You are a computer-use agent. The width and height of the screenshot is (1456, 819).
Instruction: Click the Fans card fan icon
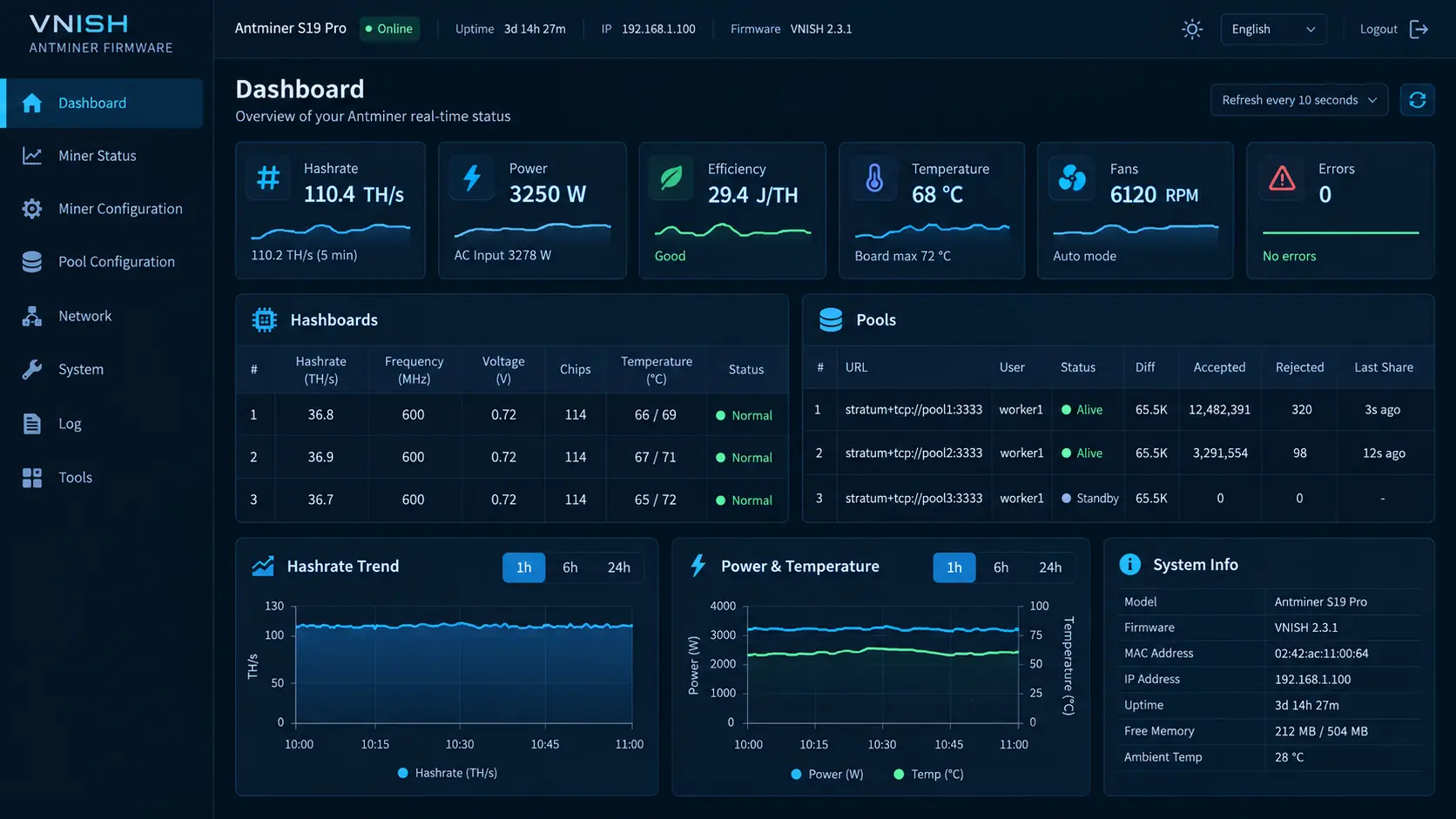(x=1072, y=178)
